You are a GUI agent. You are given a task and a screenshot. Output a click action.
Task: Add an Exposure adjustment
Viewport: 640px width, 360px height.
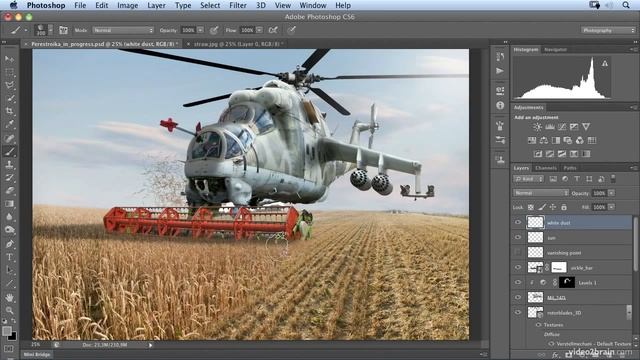[574, 127]
